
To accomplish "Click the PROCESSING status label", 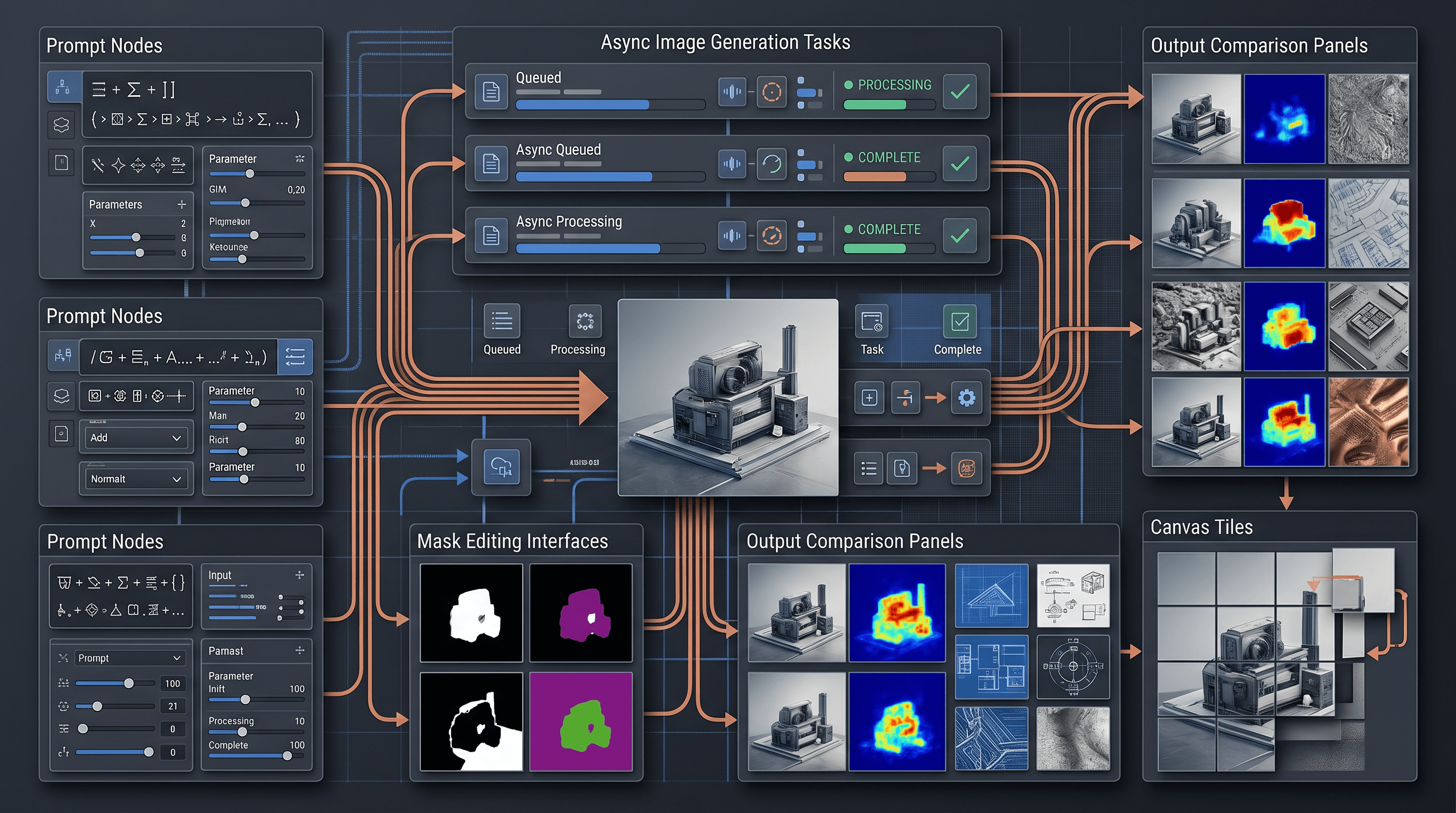I will pos(894,85).
